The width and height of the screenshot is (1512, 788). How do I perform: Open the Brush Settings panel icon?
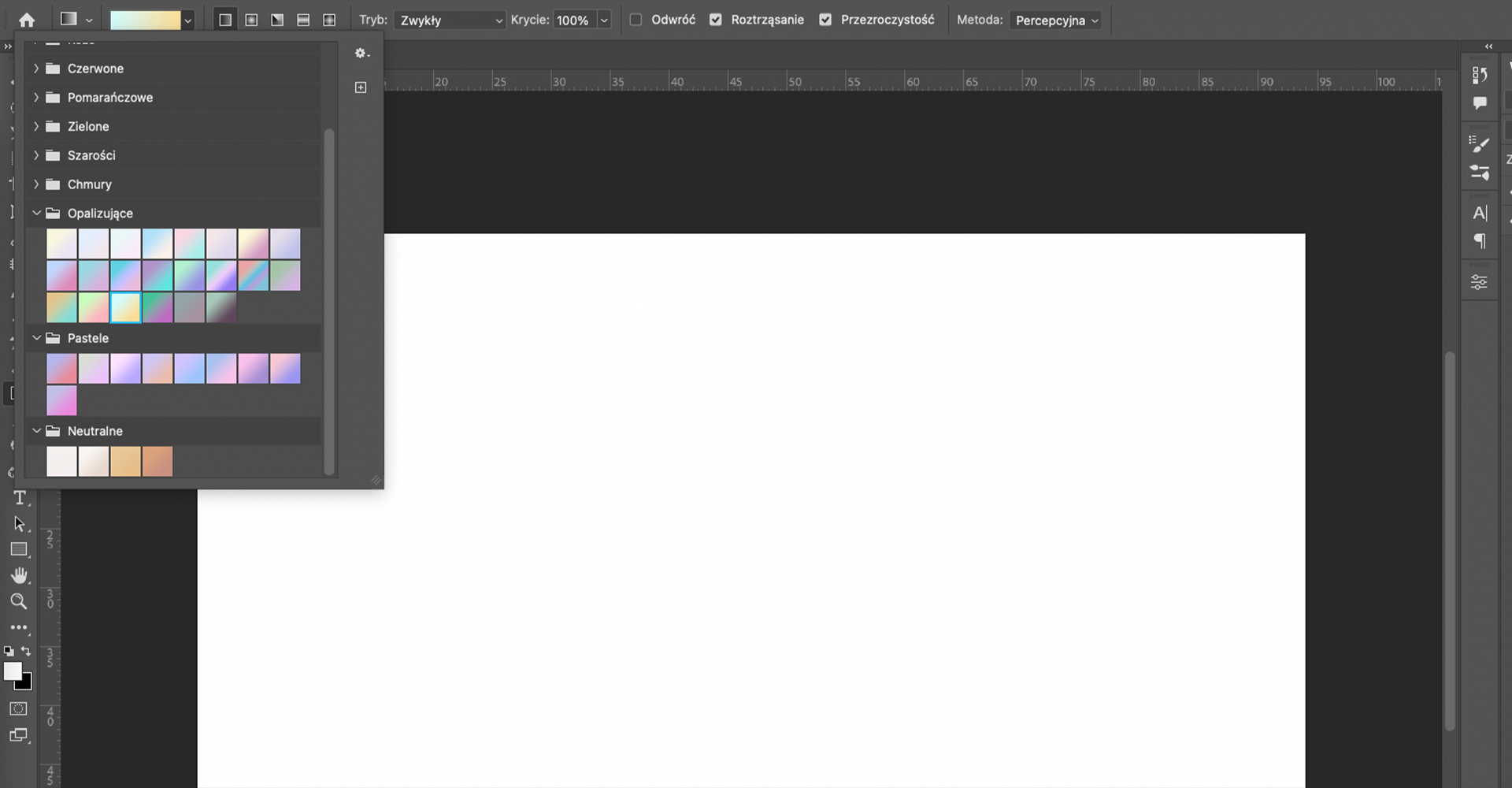pos(1480,143)
